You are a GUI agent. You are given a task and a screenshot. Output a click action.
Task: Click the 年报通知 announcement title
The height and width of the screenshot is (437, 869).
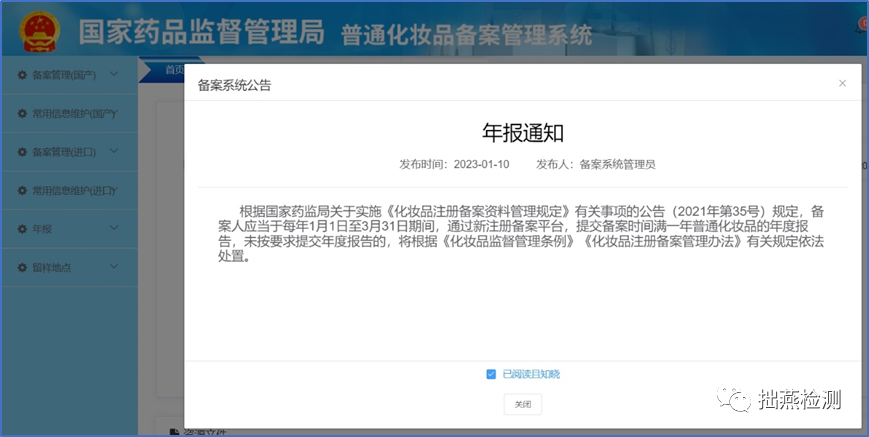pyautogui.click(x=523, y=133)
